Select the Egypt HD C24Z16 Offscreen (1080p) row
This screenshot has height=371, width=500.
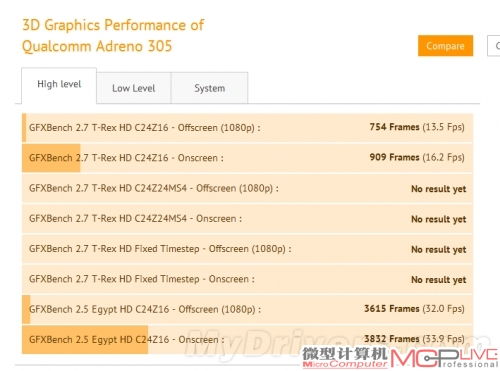(247, 309)
